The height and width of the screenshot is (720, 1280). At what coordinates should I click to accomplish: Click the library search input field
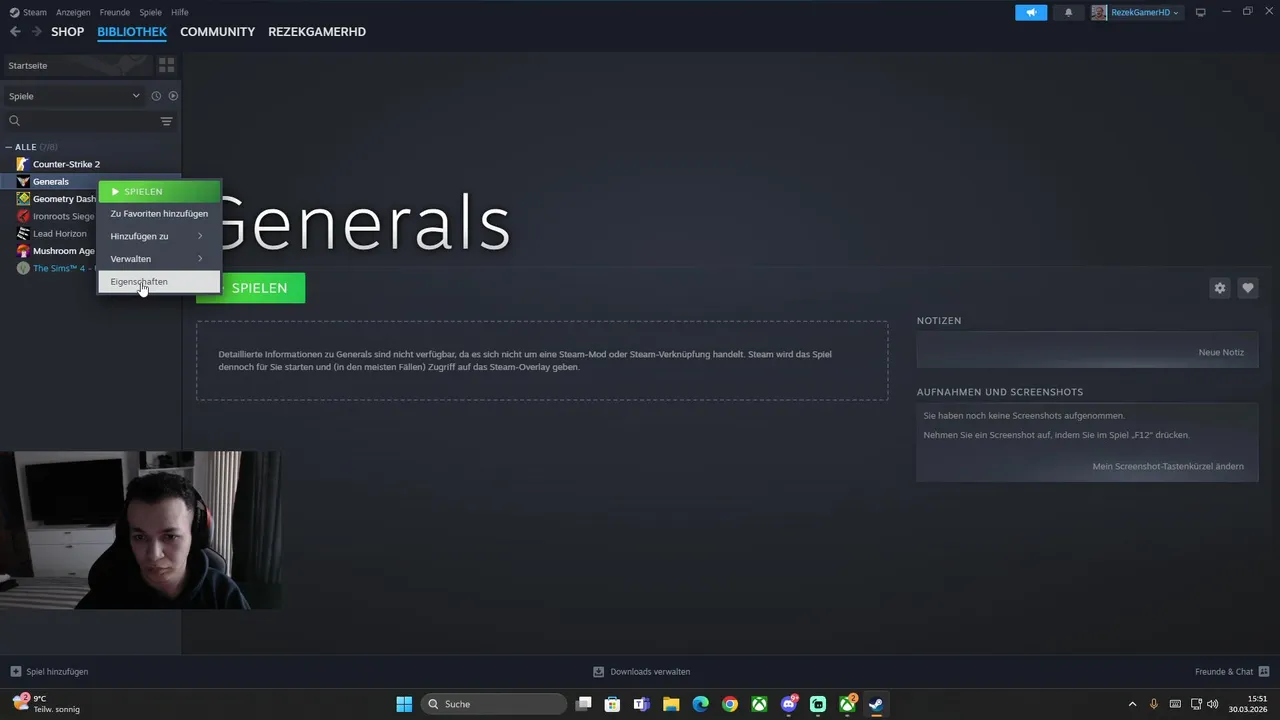click(90, 121)
